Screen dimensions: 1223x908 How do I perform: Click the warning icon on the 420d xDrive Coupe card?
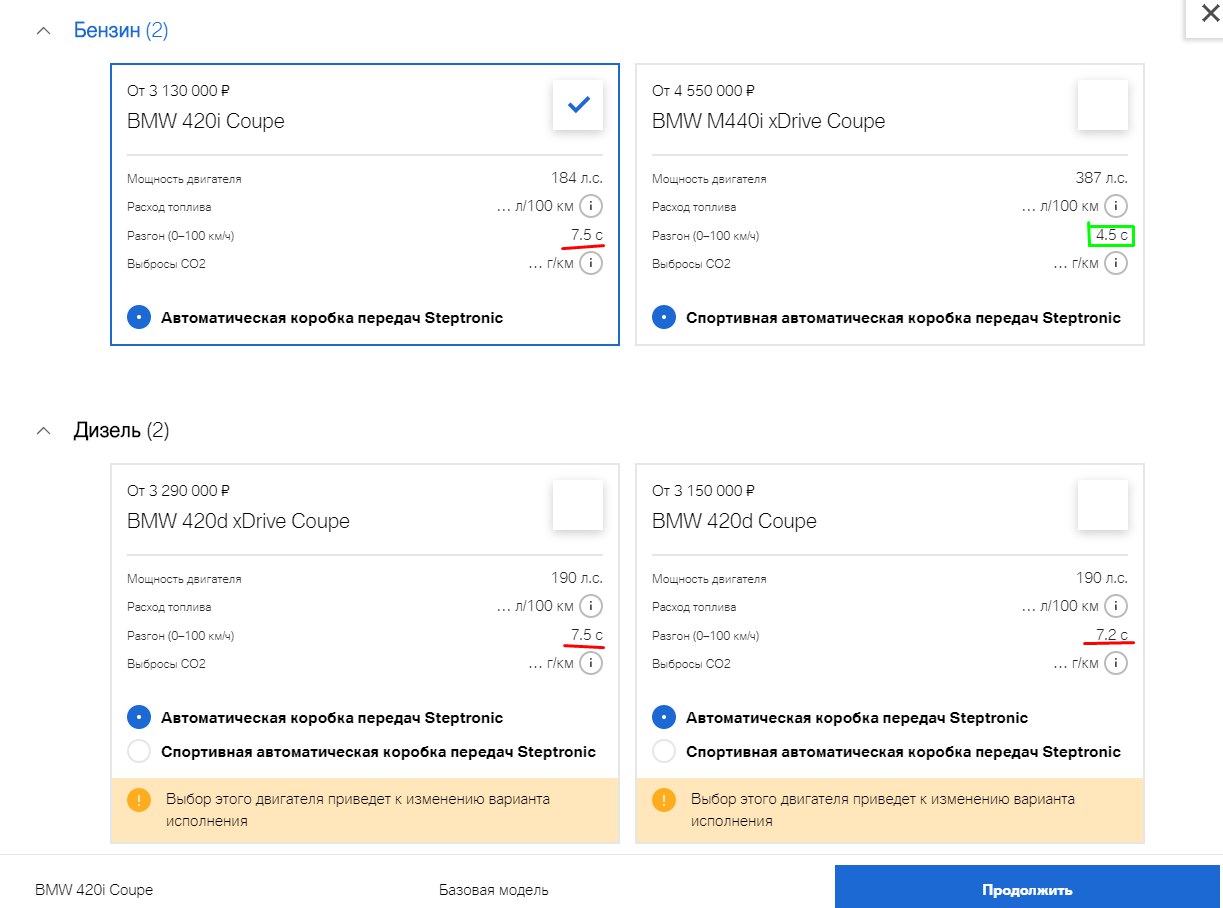point(138,800)
